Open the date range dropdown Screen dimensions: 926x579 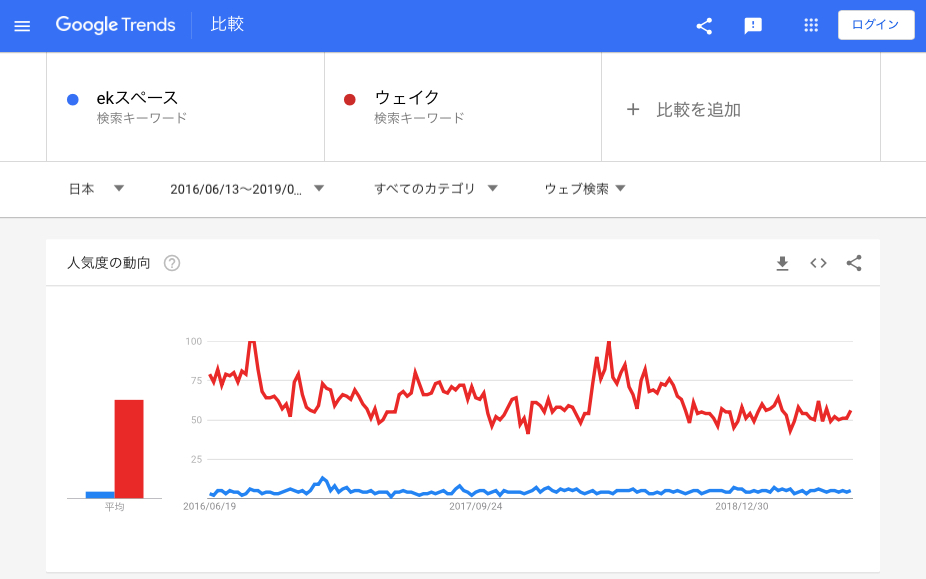tap(247, 188)
